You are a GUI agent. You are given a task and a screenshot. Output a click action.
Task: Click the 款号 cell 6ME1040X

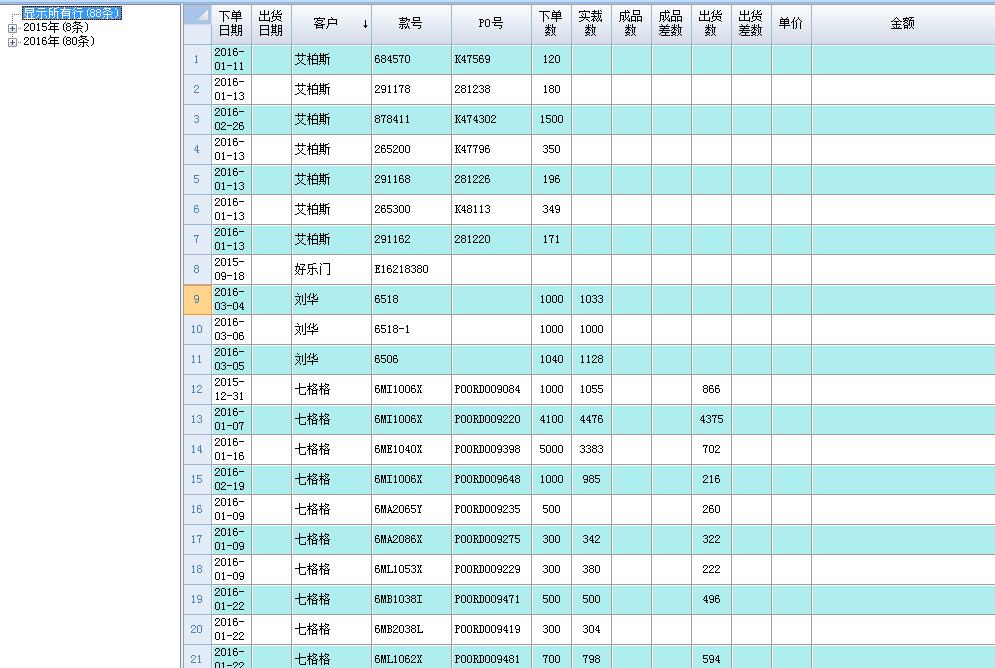click(x=411, y=450)
